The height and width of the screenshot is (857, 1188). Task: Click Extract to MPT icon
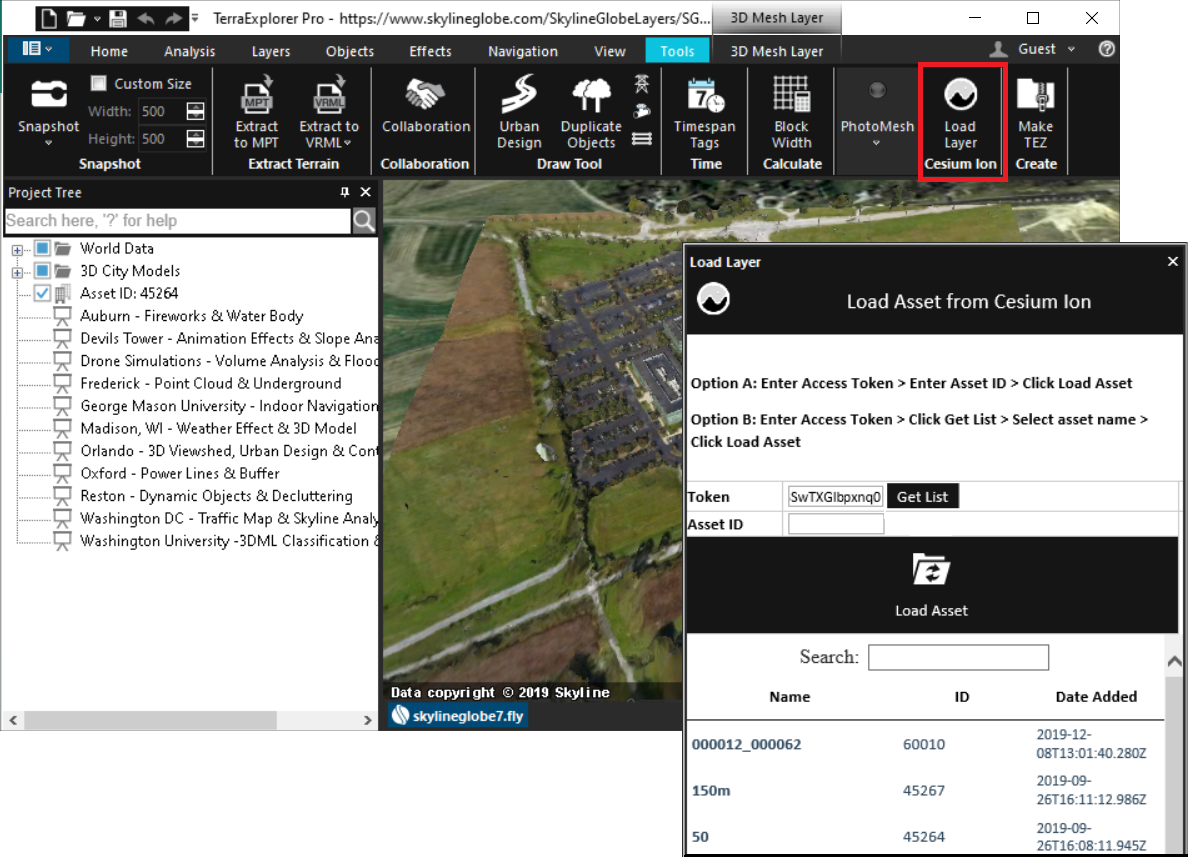[x=257, y=99]
